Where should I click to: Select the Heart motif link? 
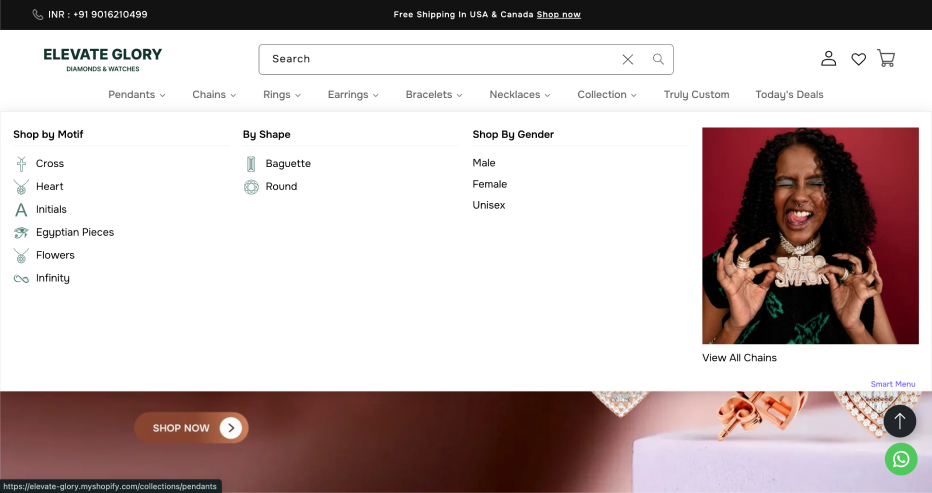49,187
